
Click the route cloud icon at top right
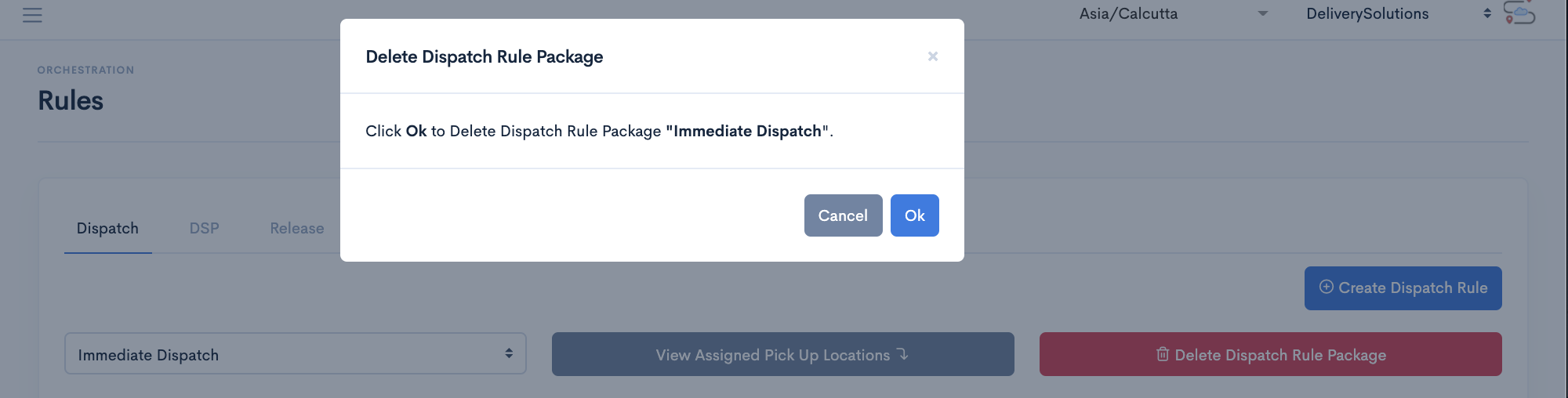pyautogui.click(x=1519, y=13)
